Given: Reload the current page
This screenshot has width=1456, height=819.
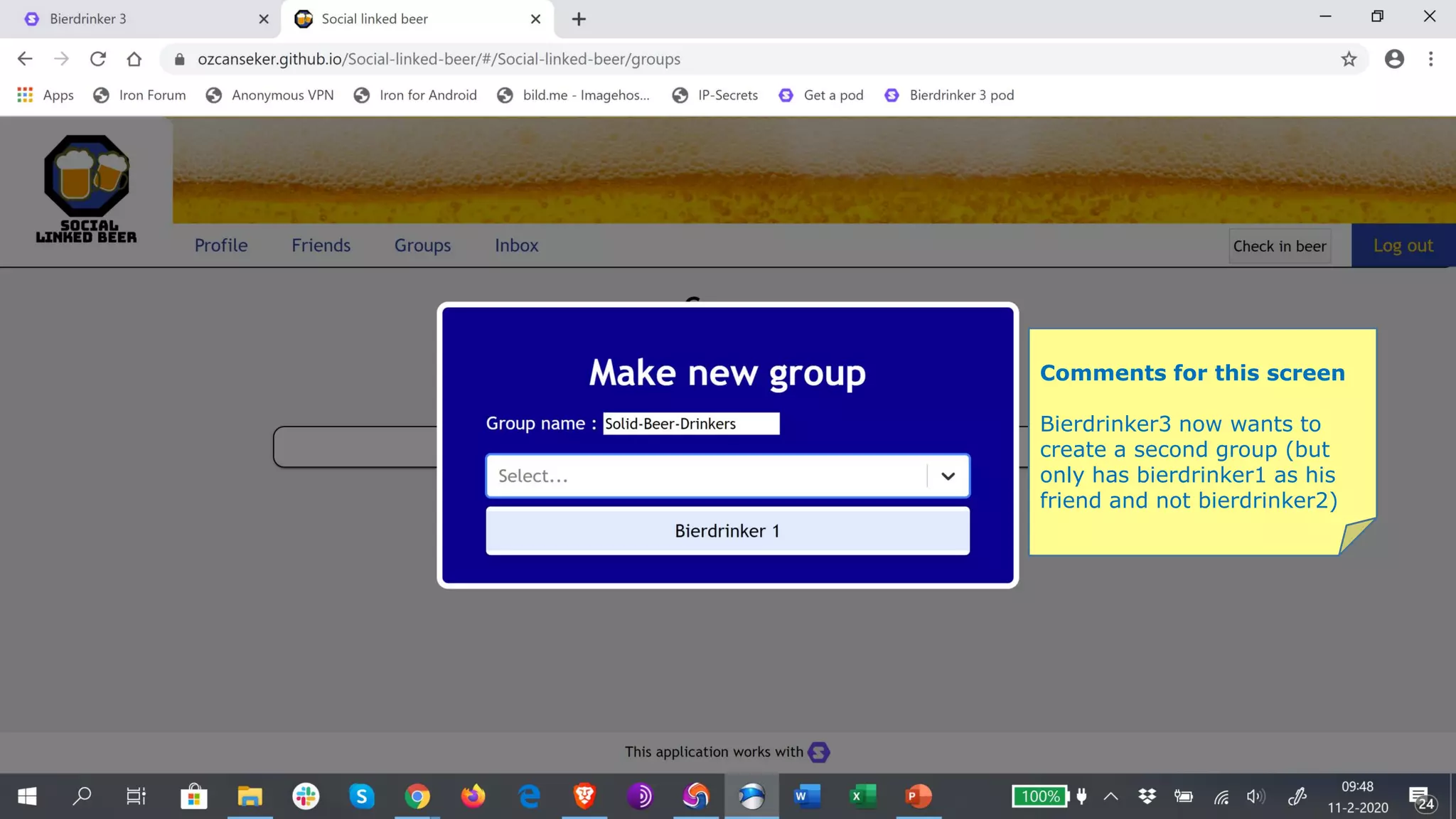Looking at the screenshot, I should point(98,59).
